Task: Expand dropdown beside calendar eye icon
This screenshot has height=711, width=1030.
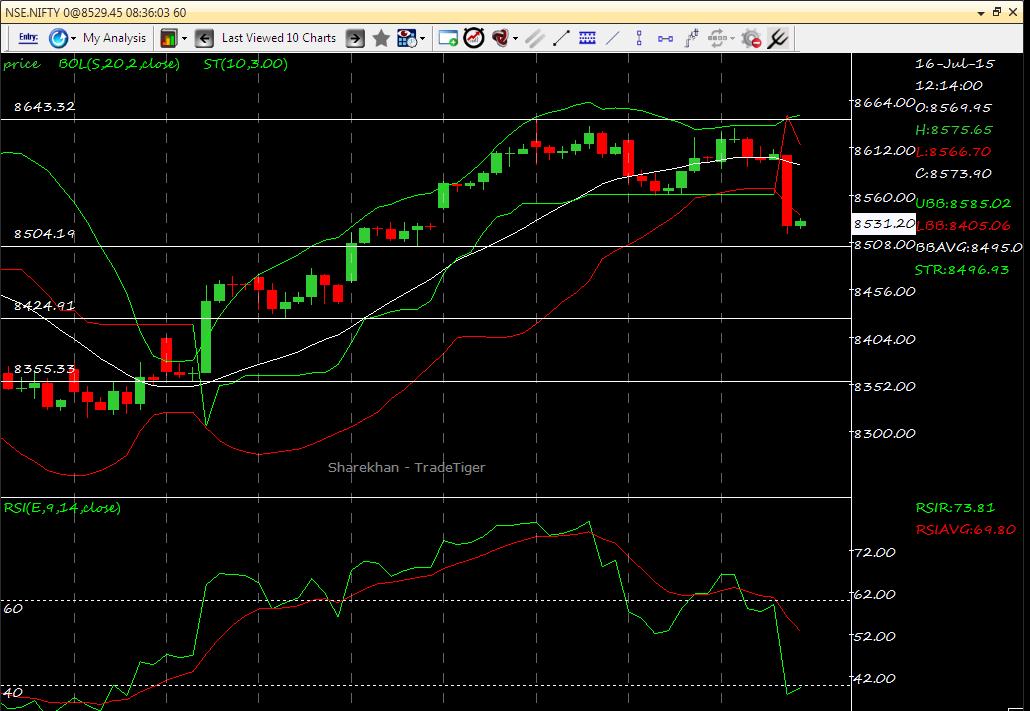Action: pos(422,38)
